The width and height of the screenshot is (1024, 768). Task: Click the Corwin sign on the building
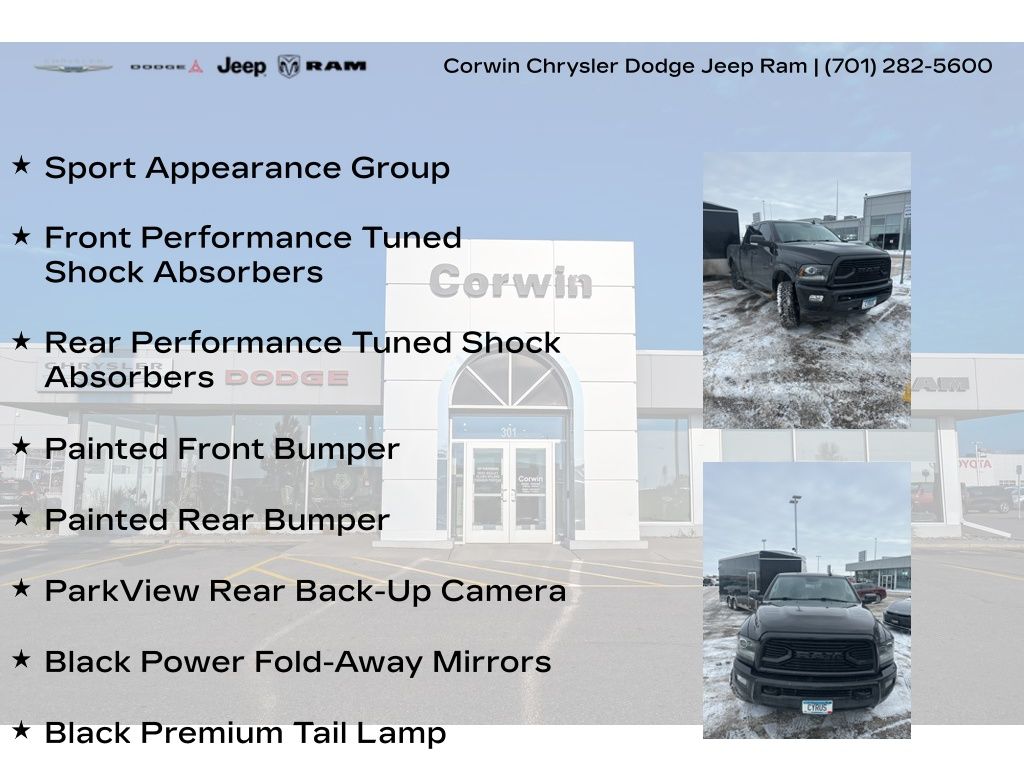pyautogui.click(x=510, y=282)
